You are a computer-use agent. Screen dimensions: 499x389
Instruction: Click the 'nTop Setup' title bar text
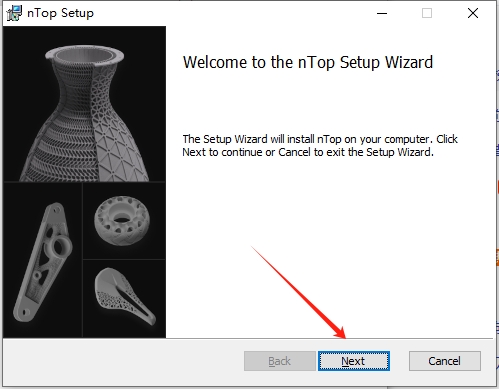(x=60, y=13)
